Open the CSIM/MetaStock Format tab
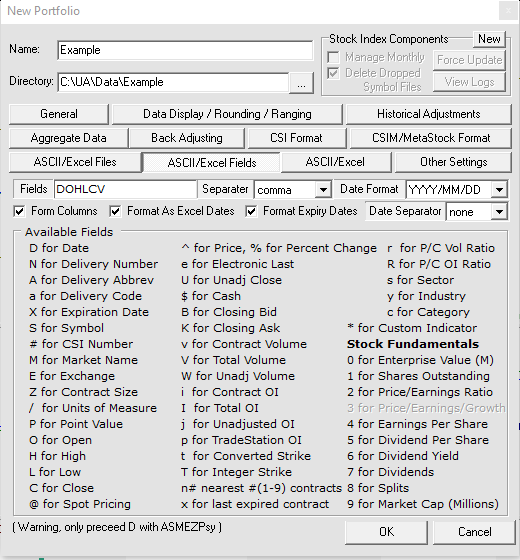Screen dimensions: 520x560 431,138
